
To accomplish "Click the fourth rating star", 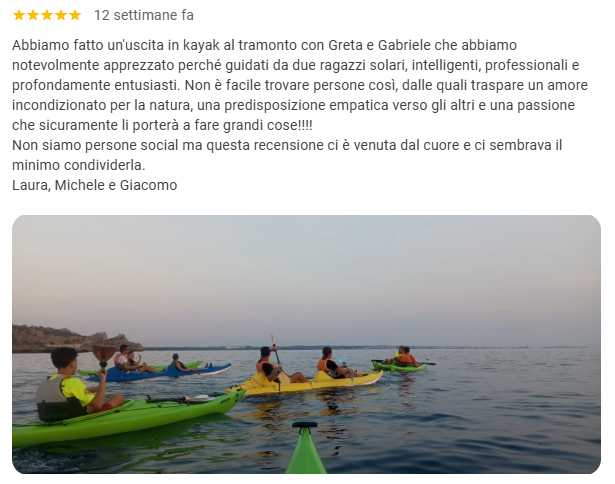I will click(x=61, y=15).
